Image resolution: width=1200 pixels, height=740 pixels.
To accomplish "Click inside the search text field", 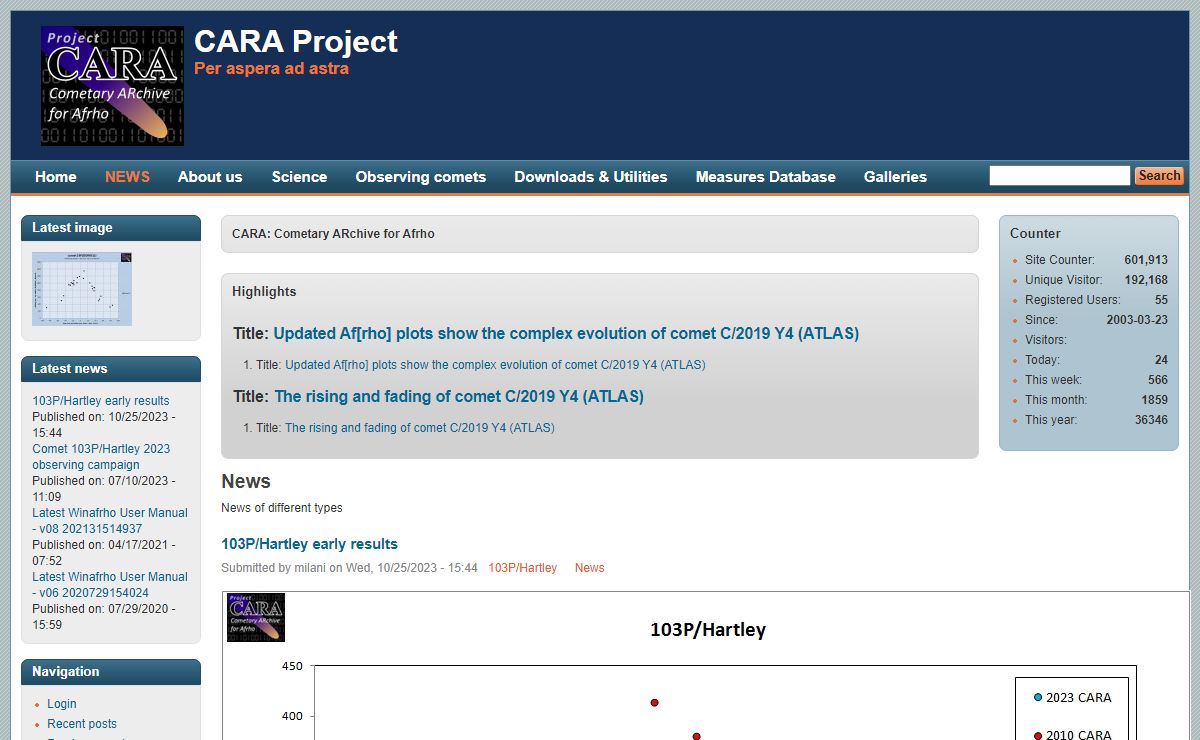I will point(1059,176).
